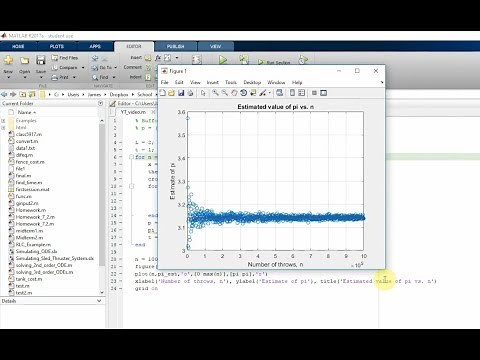
Task: Toggle Edit Plot pointer tool in Figure toolbar
Action: pos(203,93)
